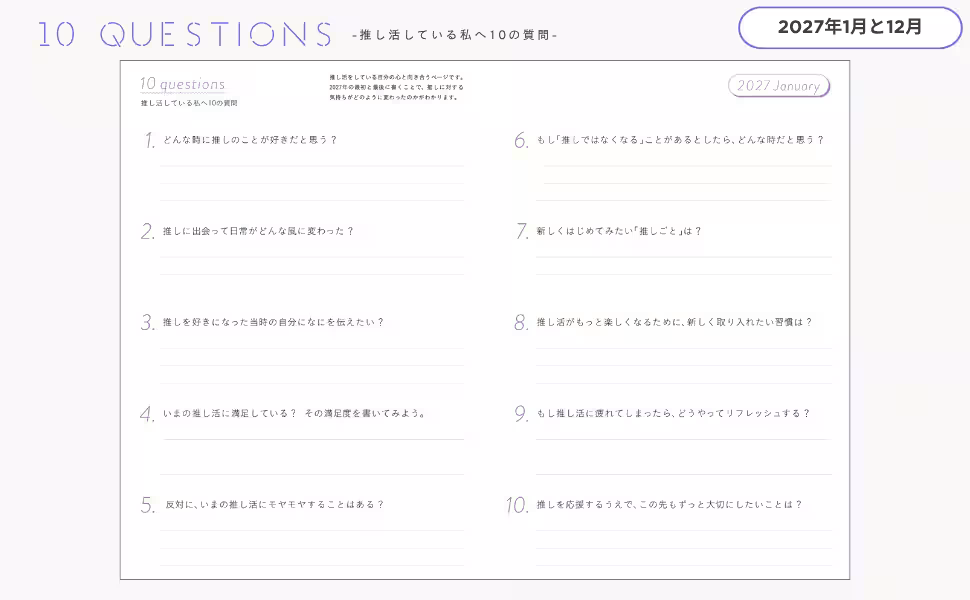
Task: Click question 10 about この先もずっと大切にしたいこと
Action: pyautogui.click(x=669, y=504)
